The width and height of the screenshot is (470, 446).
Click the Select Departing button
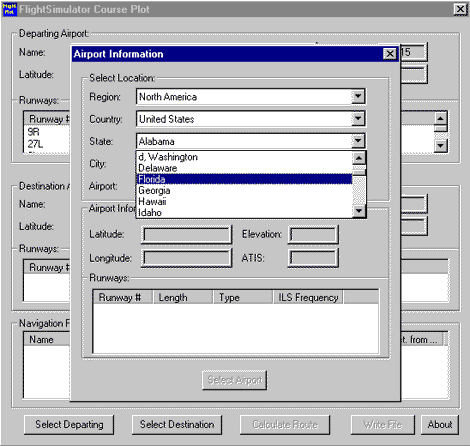pos(69,425)
